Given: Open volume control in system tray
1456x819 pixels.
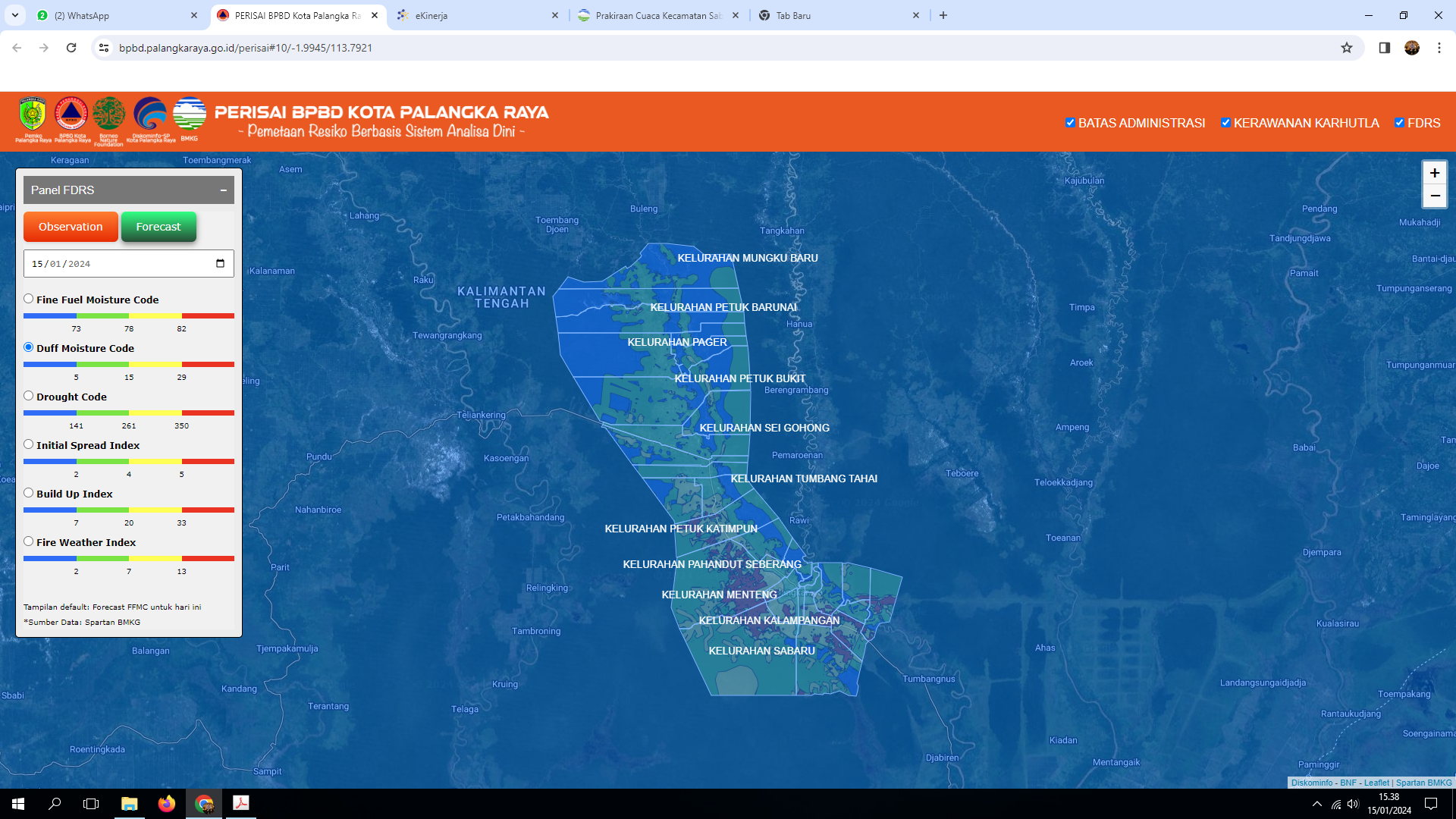Looking at the screenshot, I should point(1354,804).
